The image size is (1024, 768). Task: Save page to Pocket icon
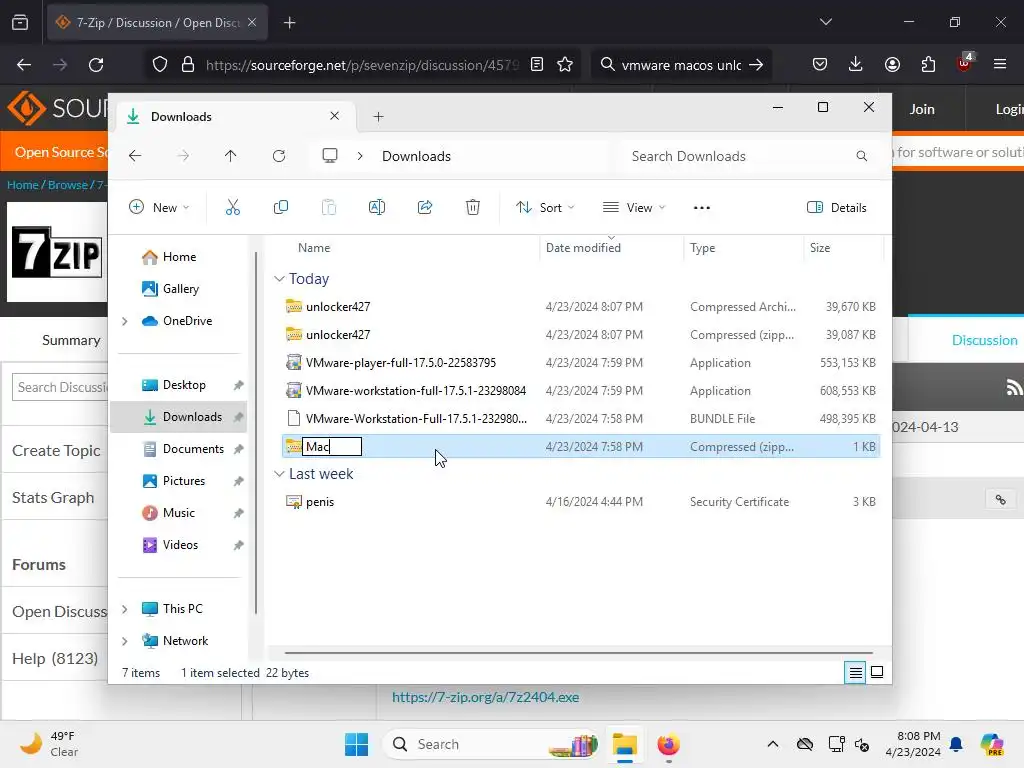pos(820,65)
